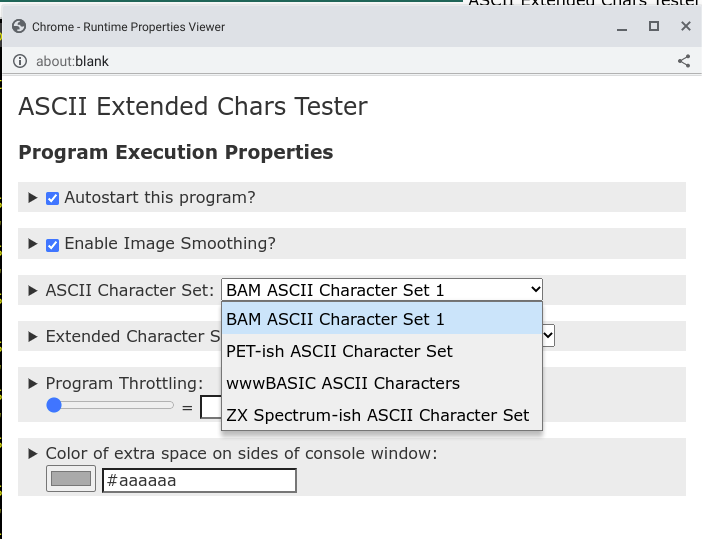Expand the Autostart this program details triangle
Image resolution: width=702 pixels, height=539 pixels.
pos(32,197)
